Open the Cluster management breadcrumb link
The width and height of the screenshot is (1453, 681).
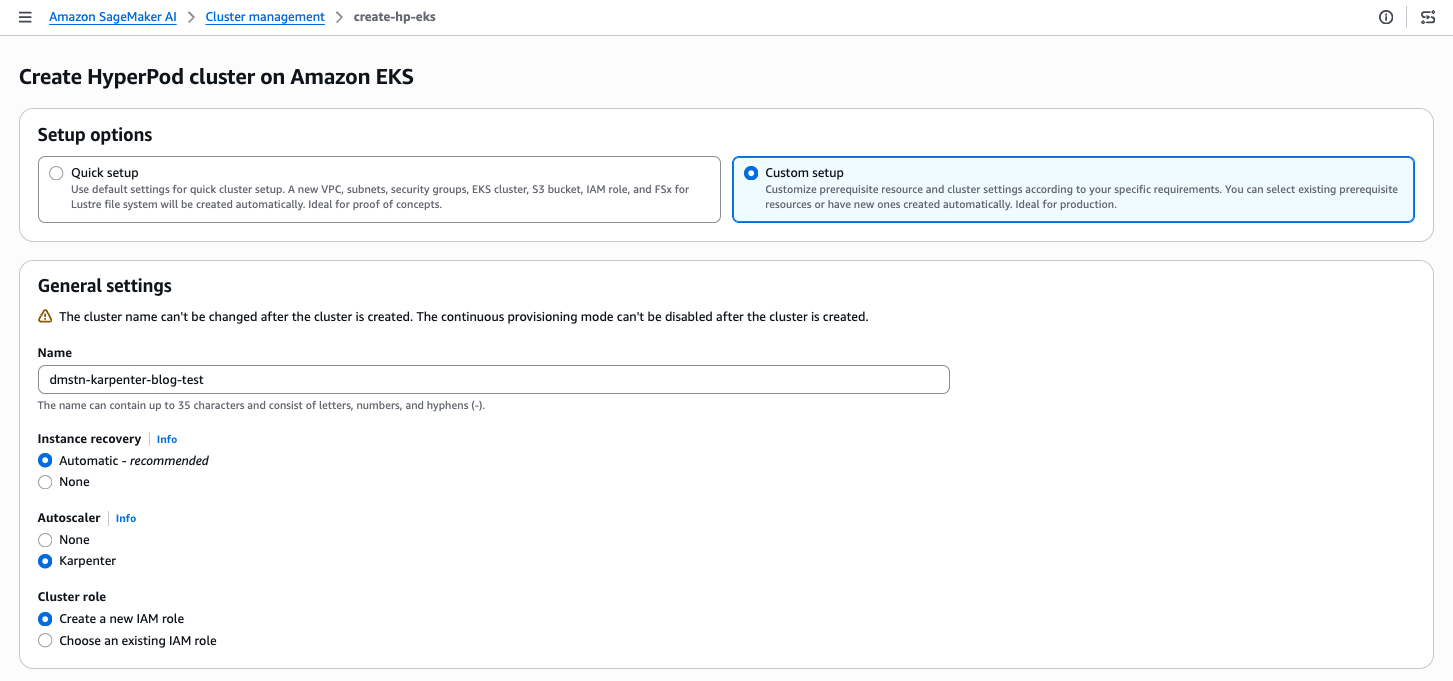pyautogui.click(x=265, y=17)
